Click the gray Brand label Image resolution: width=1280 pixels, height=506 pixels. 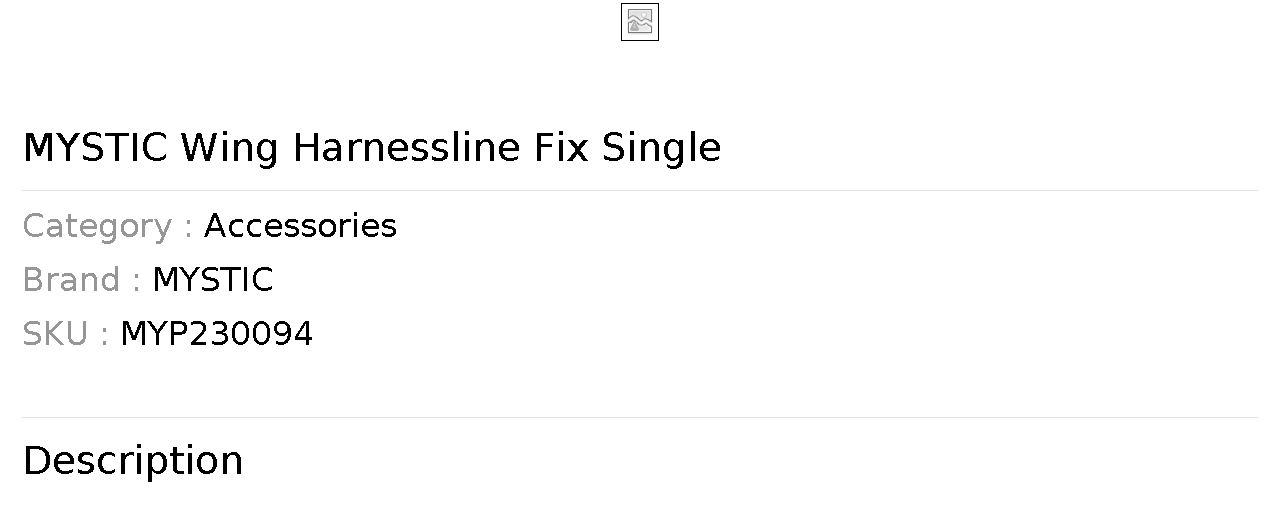coord(70,280)
